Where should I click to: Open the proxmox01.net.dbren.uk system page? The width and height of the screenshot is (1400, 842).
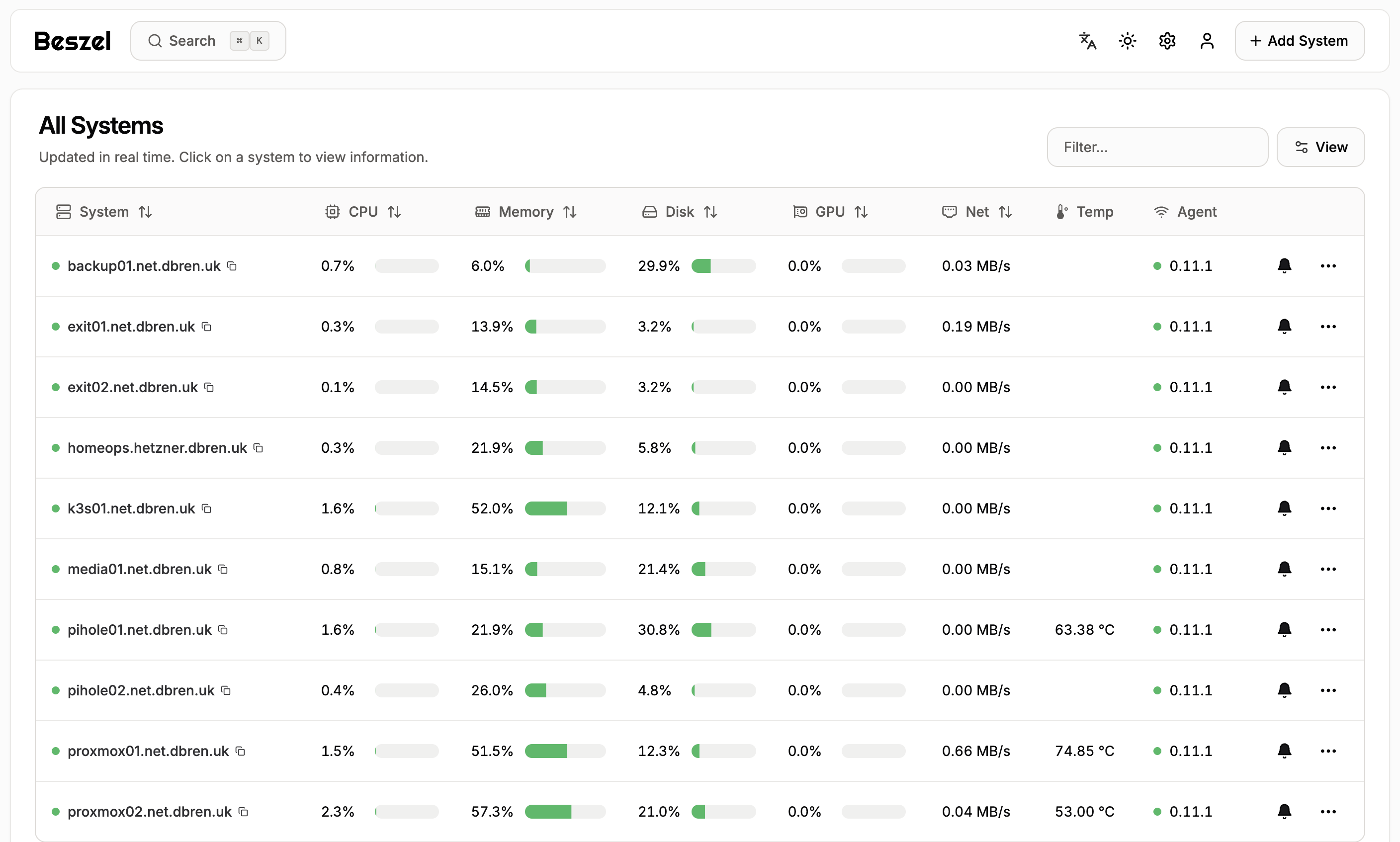(148, 751)
